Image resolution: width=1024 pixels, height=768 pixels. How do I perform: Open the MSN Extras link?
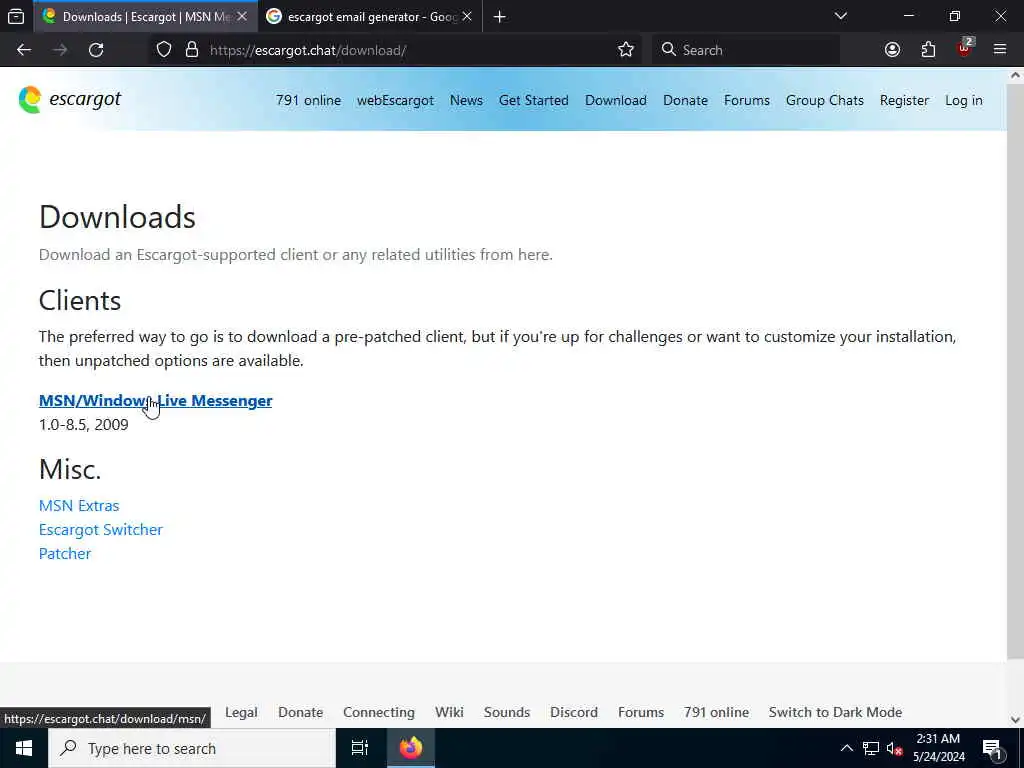[79, 505]
